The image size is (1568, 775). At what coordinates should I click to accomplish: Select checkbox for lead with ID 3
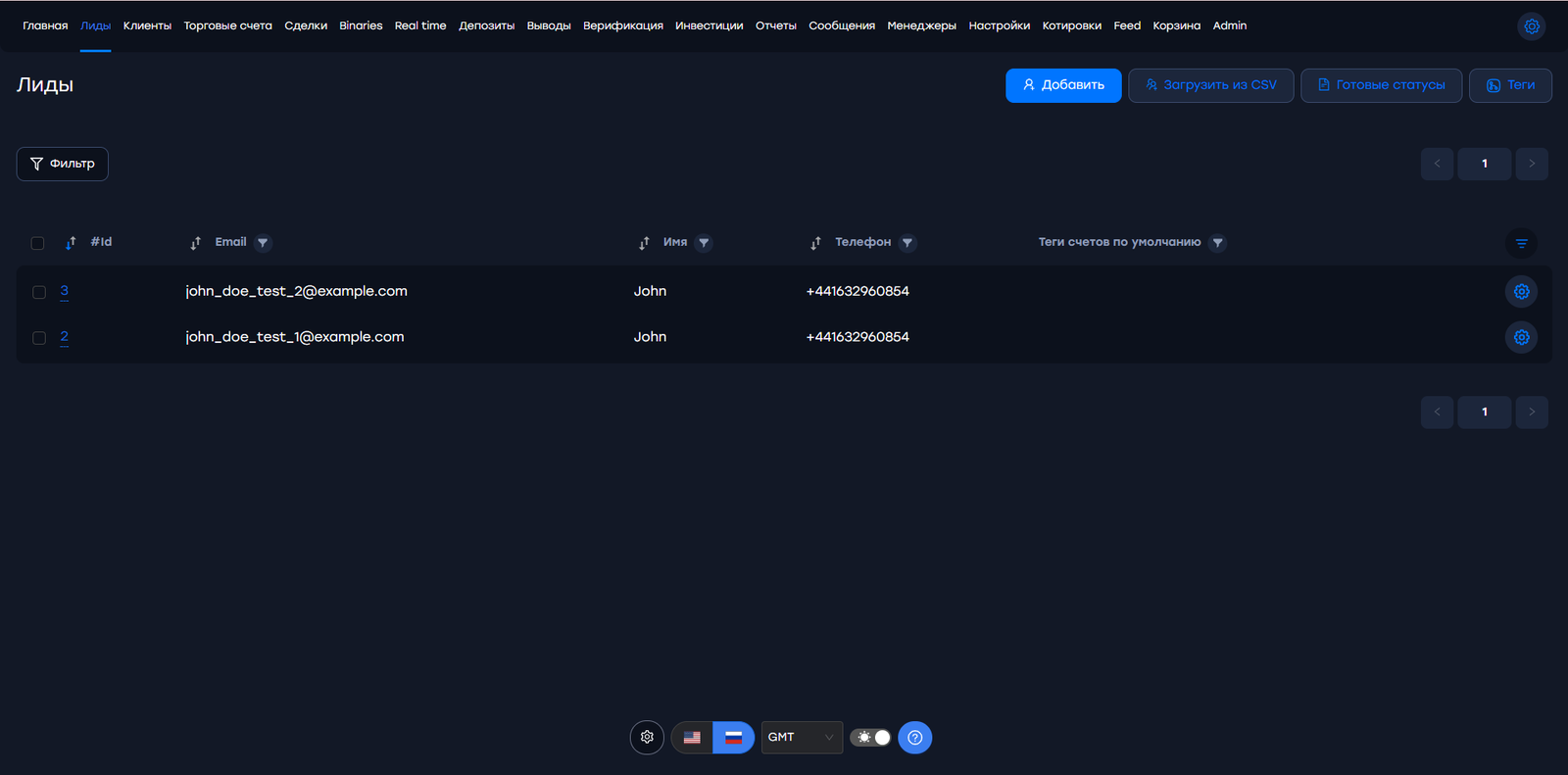coord(39,292)
